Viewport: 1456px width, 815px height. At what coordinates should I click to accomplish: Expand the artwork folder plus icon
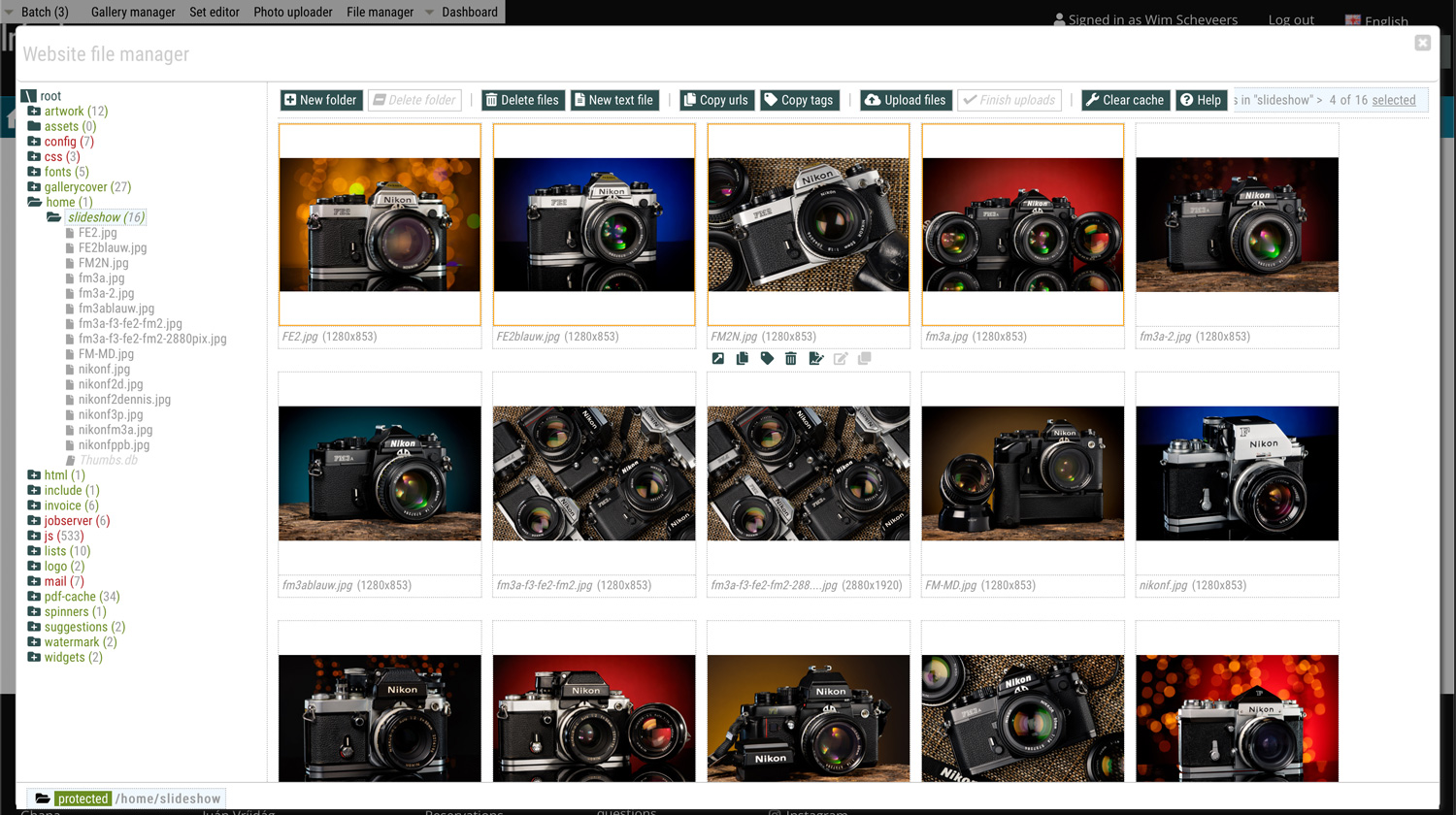34,112
